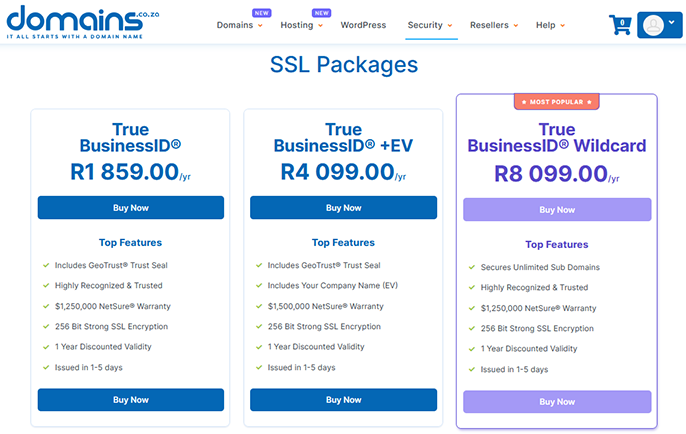Screen dimensions: 686x434
Task: Click top Buy Now for BusinessID +EV
Action: click(343, 208)
